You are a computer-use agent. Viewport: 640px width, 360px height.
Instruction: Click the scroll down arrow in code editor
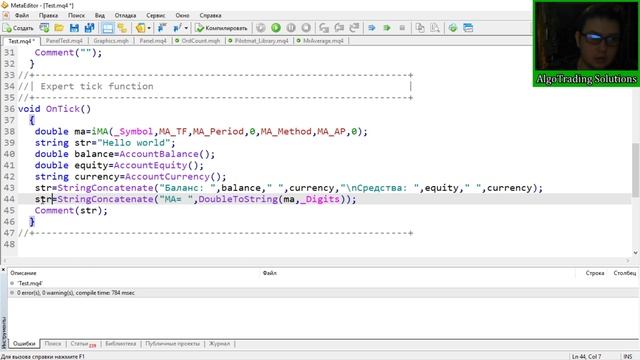[636, 253]
